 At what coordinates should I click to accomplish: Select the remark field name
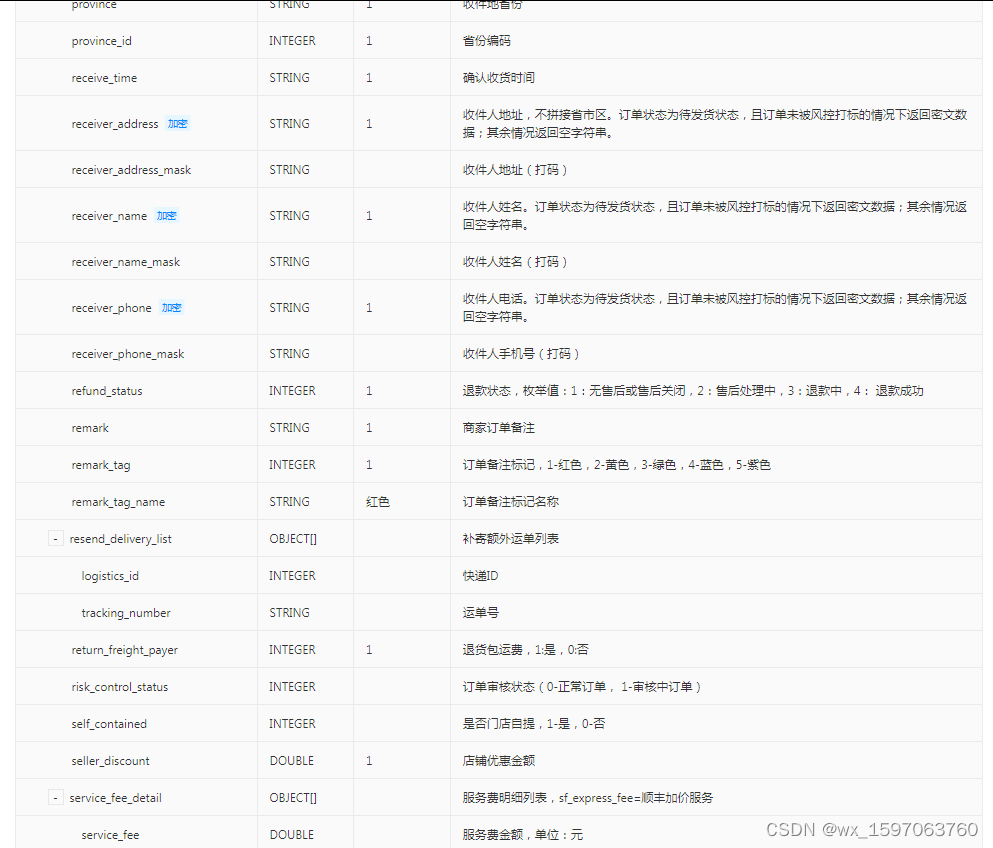click(90, 428)
